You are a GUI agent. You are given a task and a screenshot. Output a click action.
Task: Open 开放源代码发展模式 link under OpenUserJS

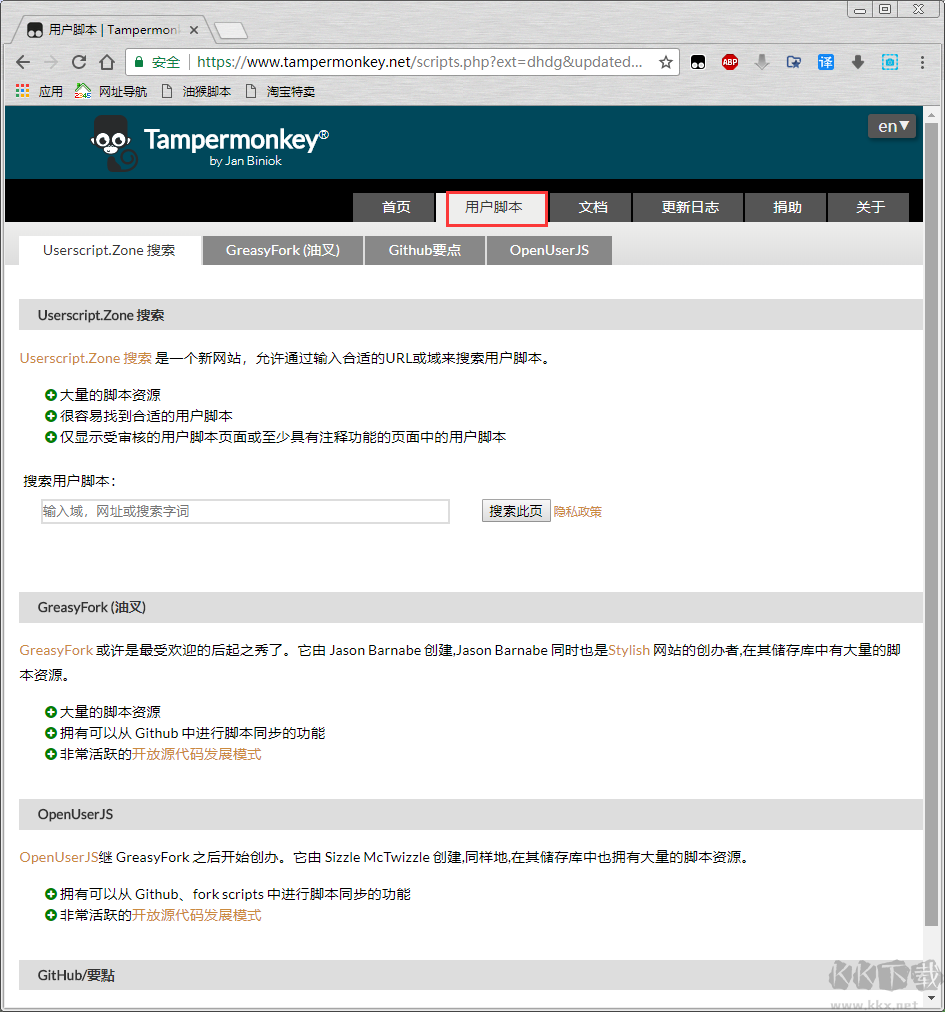(197, 915)
